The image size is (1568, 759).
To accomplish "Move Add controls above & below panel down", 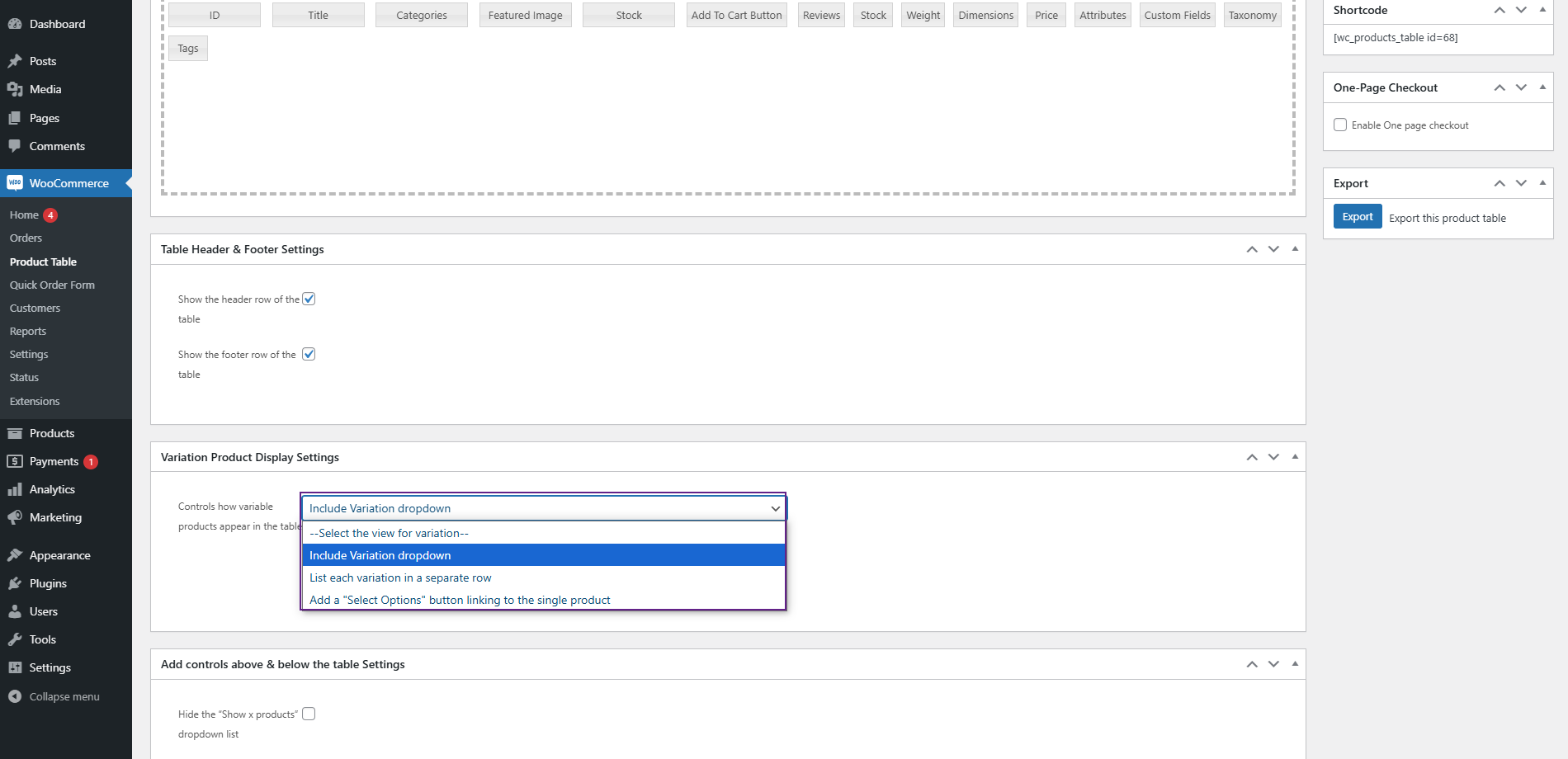I will coord(1273,664).
